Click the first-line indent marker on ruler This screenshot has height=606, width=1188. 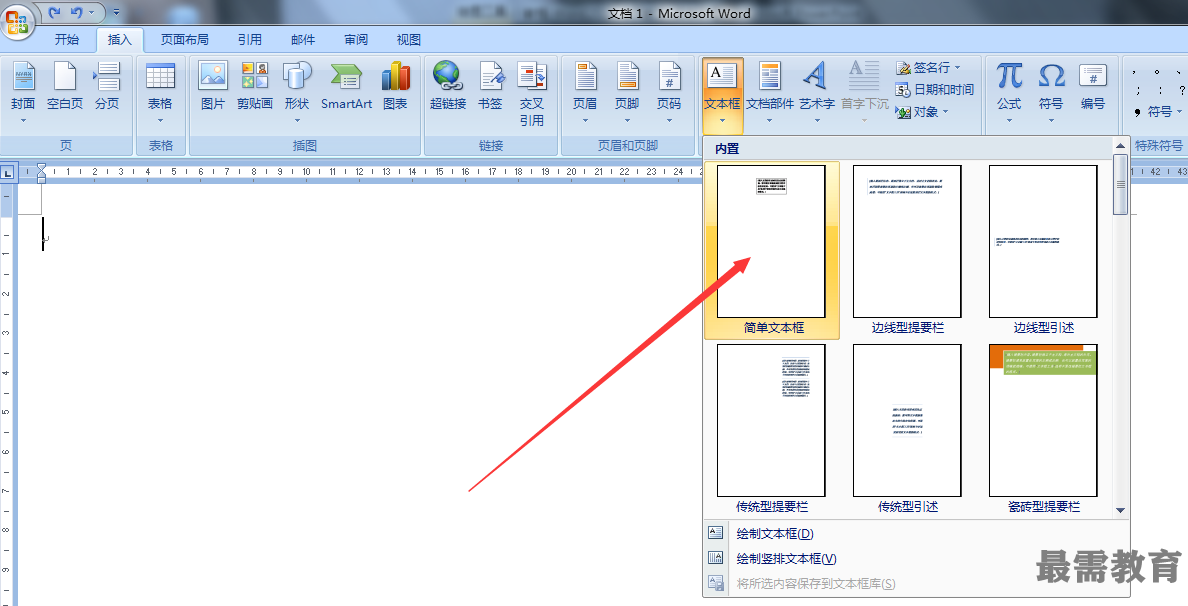(x=42, y=168)
